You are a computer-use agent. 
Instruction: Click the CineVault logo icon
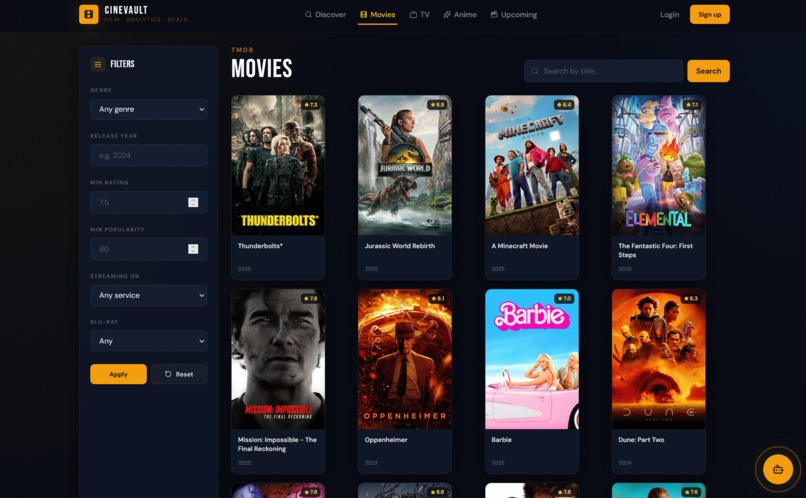(88, 14)
